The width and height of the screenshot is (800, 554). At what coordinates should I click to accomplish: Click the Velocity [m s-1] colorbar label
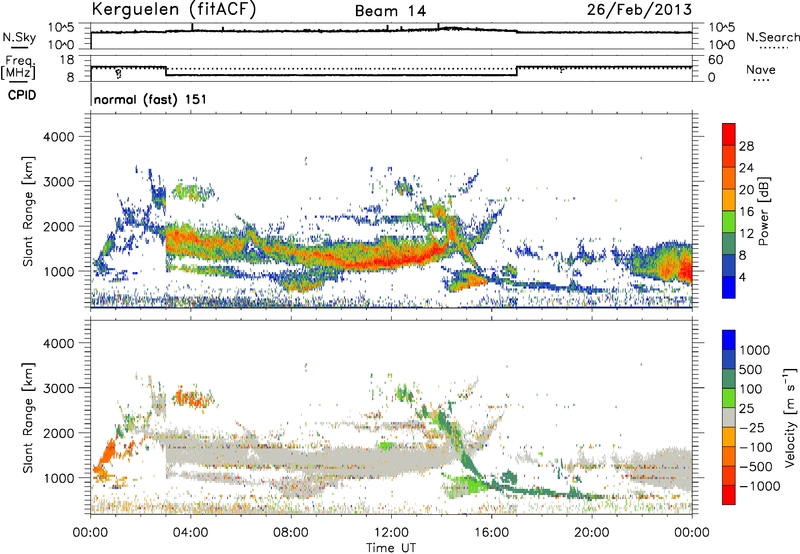coord(790,417)
